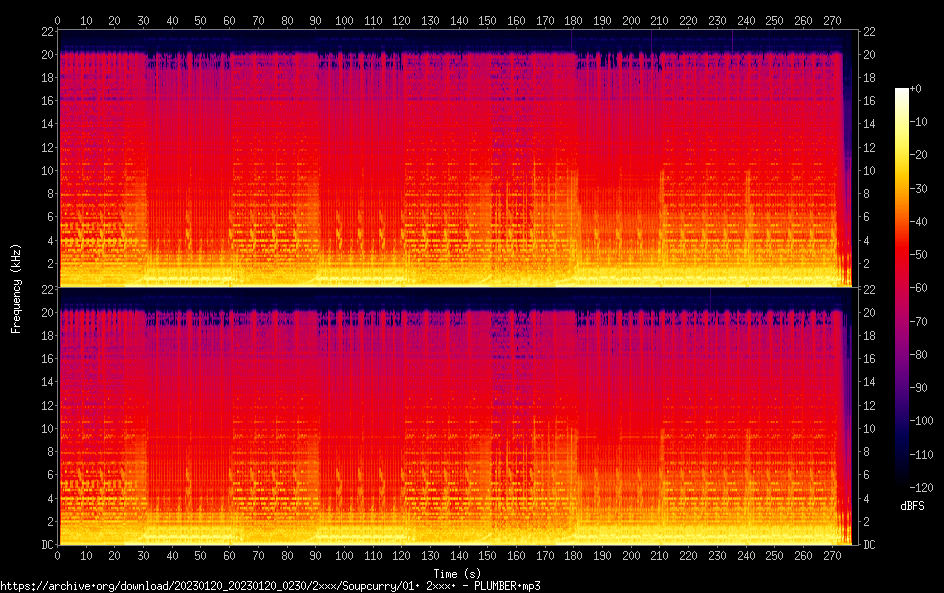Click the 'dBFS' label under the color bar
Screen dimensions: 944x593
911,507
